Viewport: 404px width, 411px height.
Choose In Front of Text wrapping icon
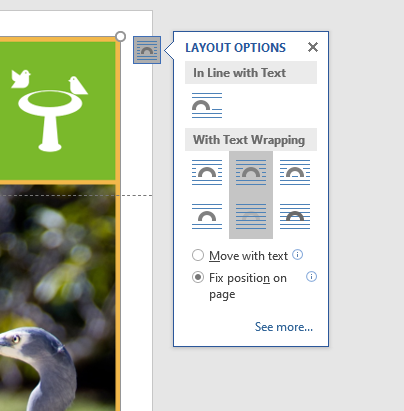pyautogui.click(x=295, y=217)
